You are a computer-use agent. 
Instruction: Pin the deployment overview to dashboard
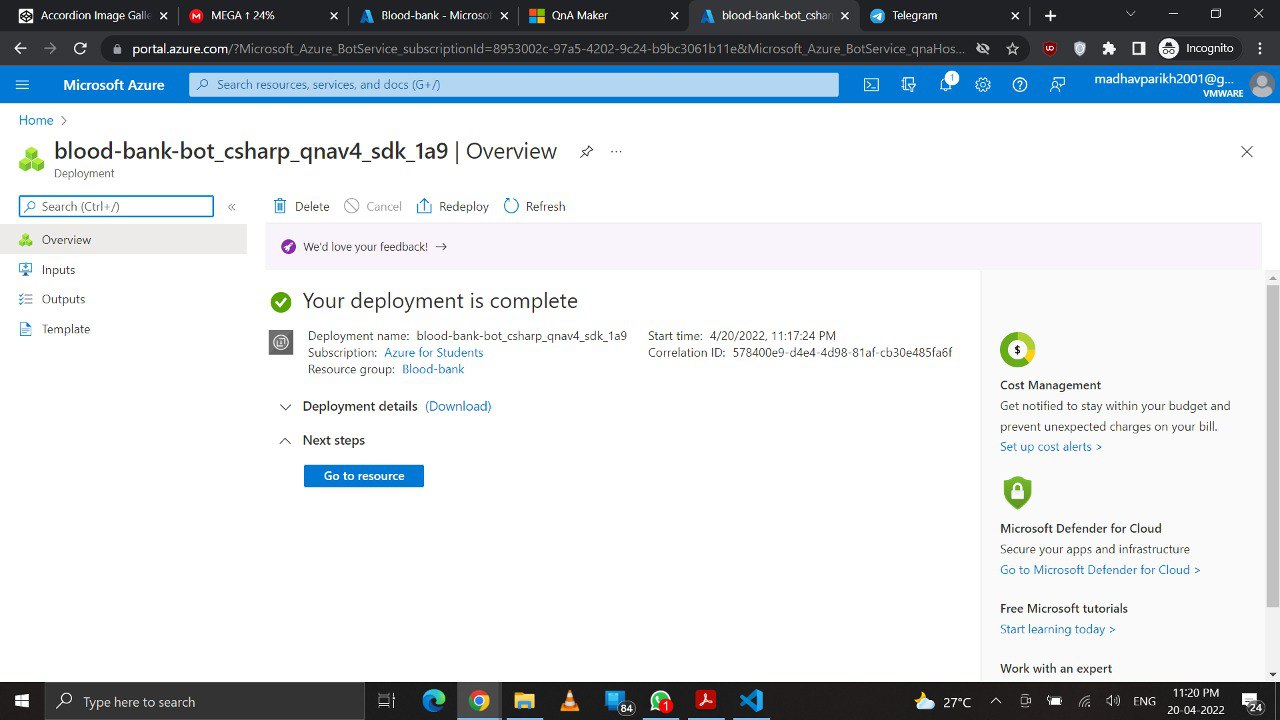(586, 152)
